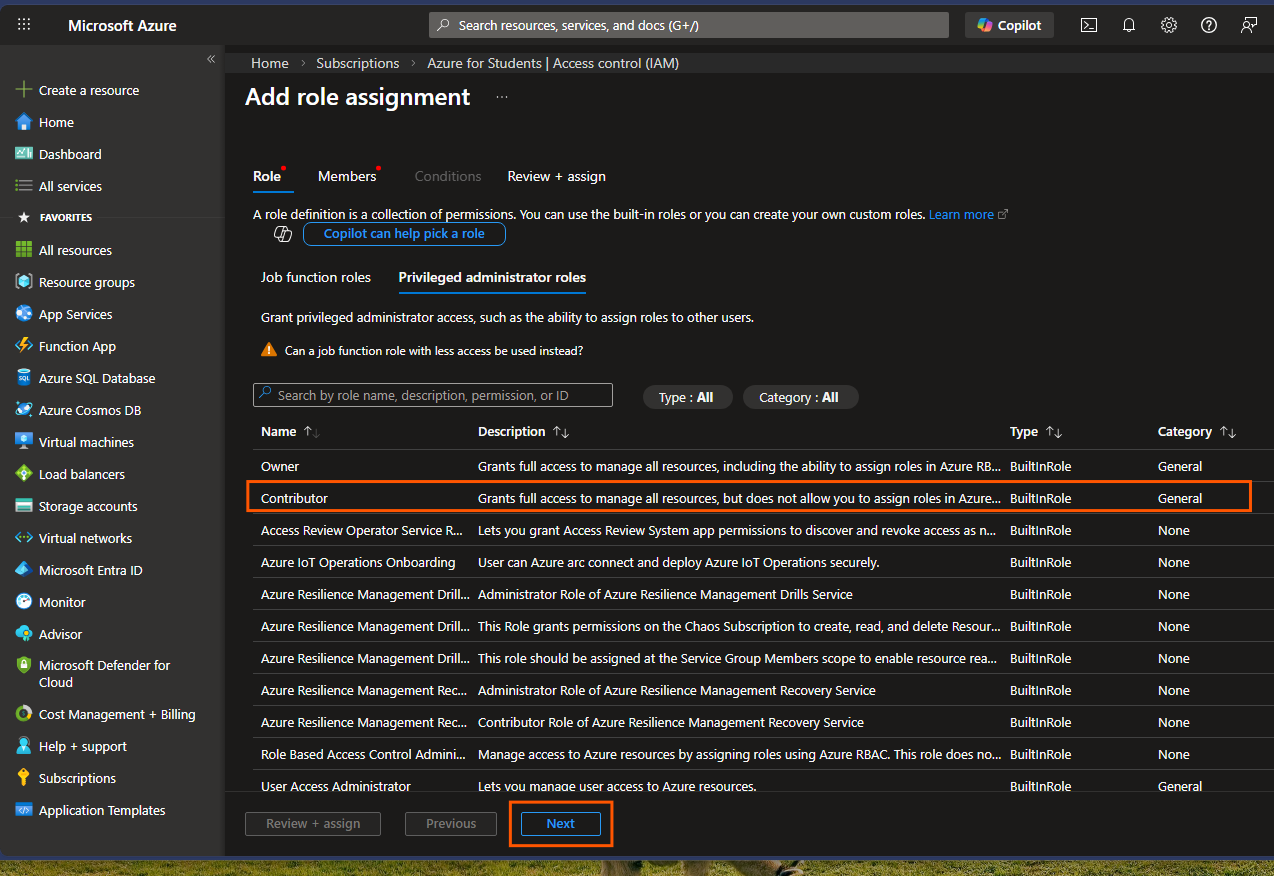Click the Function App lightning icon
Viewport: 1274px width, 876px height.
[24, 346]
